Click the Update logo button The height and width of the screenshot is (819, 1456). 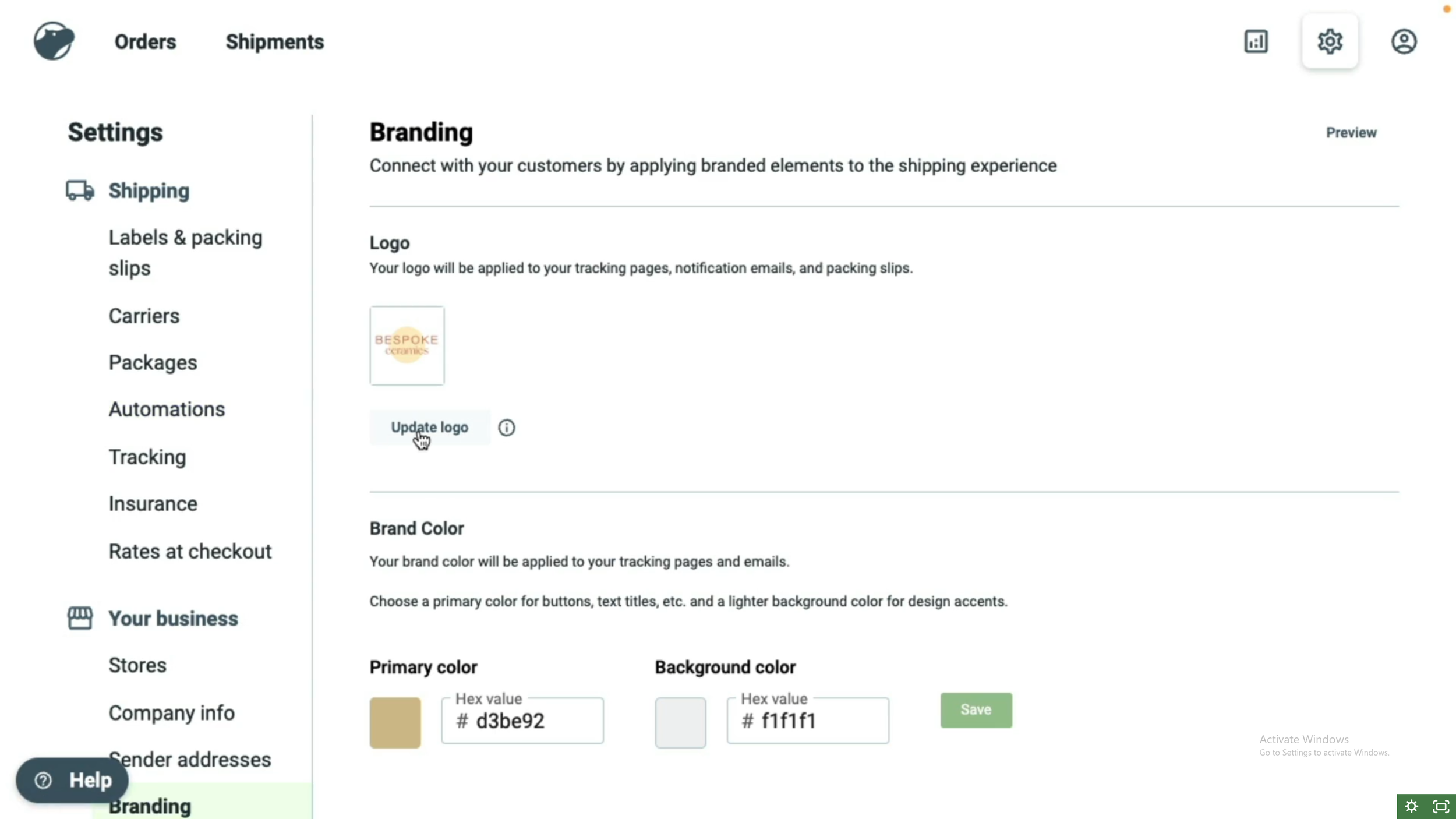430,428
